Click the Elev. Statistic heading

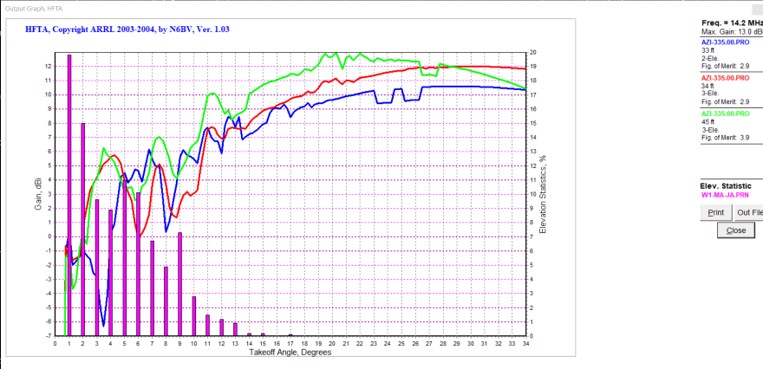click(x=726, y=186)
